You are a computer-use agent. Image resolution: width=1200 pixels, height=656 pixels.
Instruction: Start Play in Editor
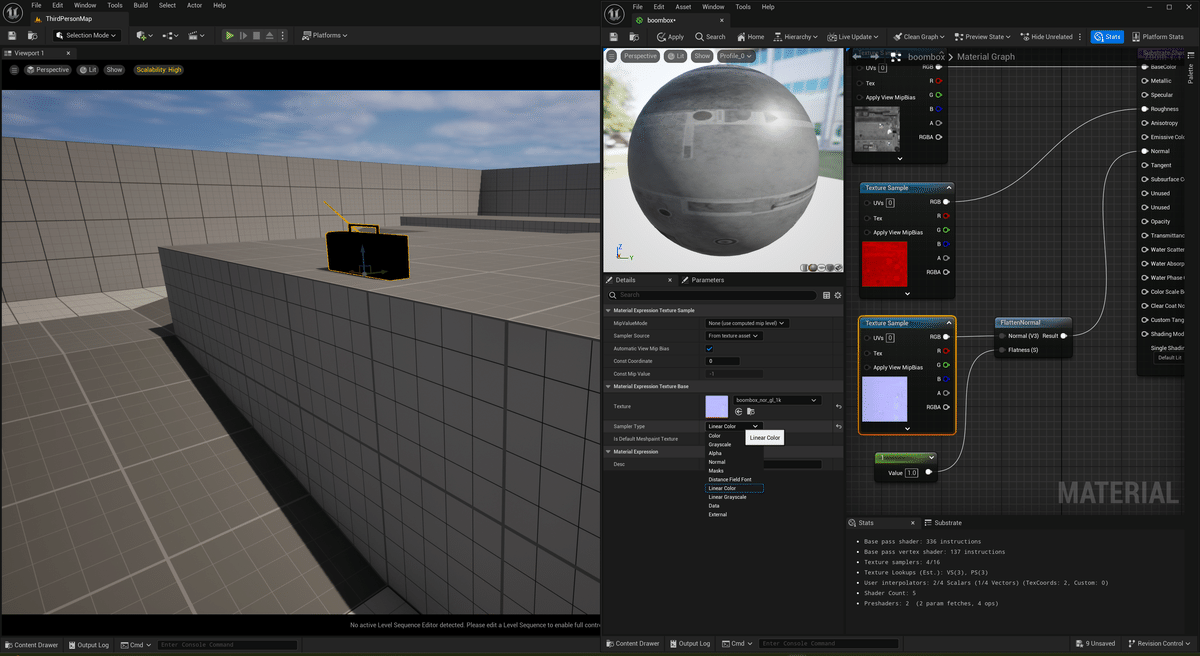click(230, 36)
